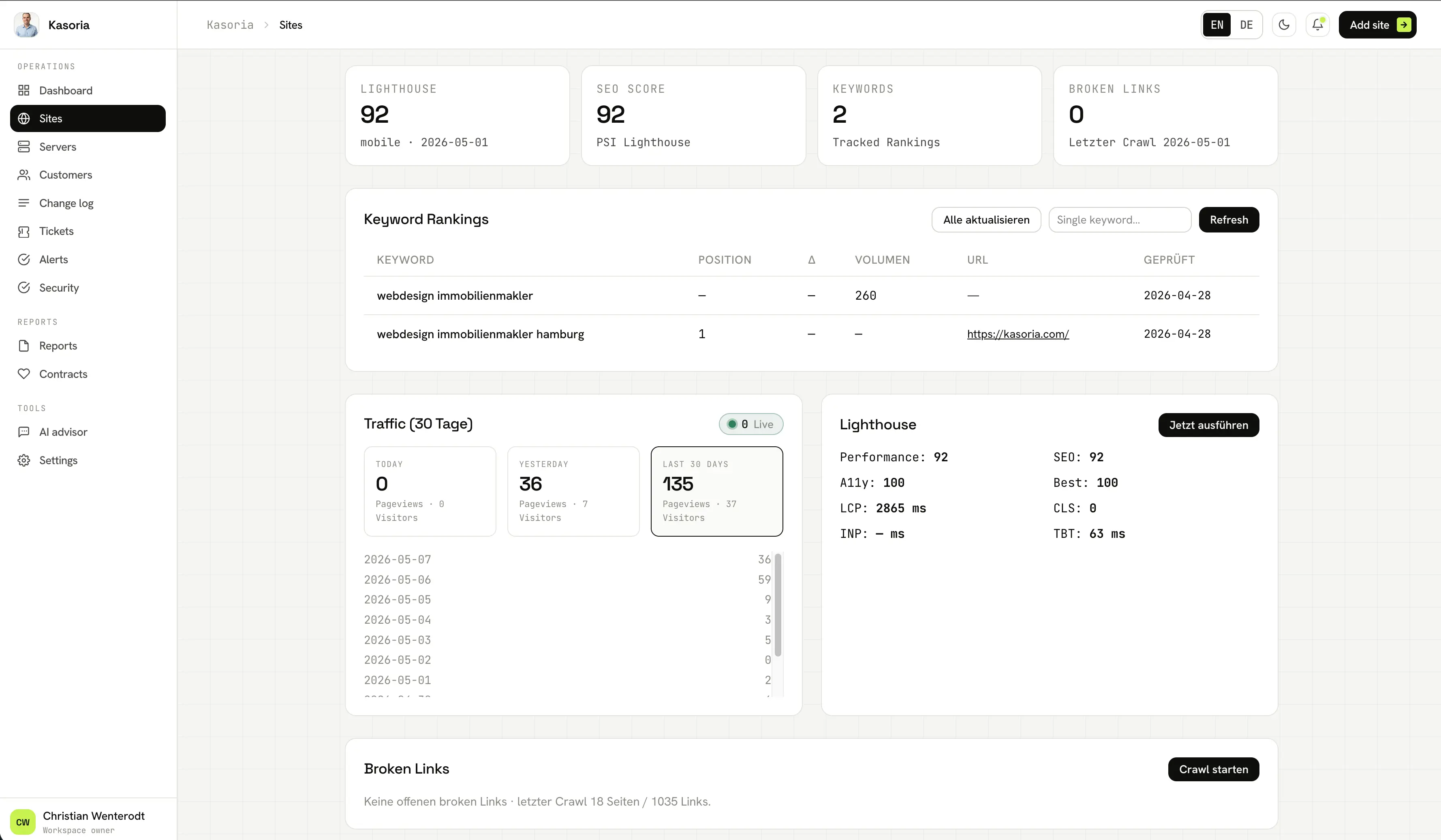Go to Kasoria breadcrumb

point(230,25)
